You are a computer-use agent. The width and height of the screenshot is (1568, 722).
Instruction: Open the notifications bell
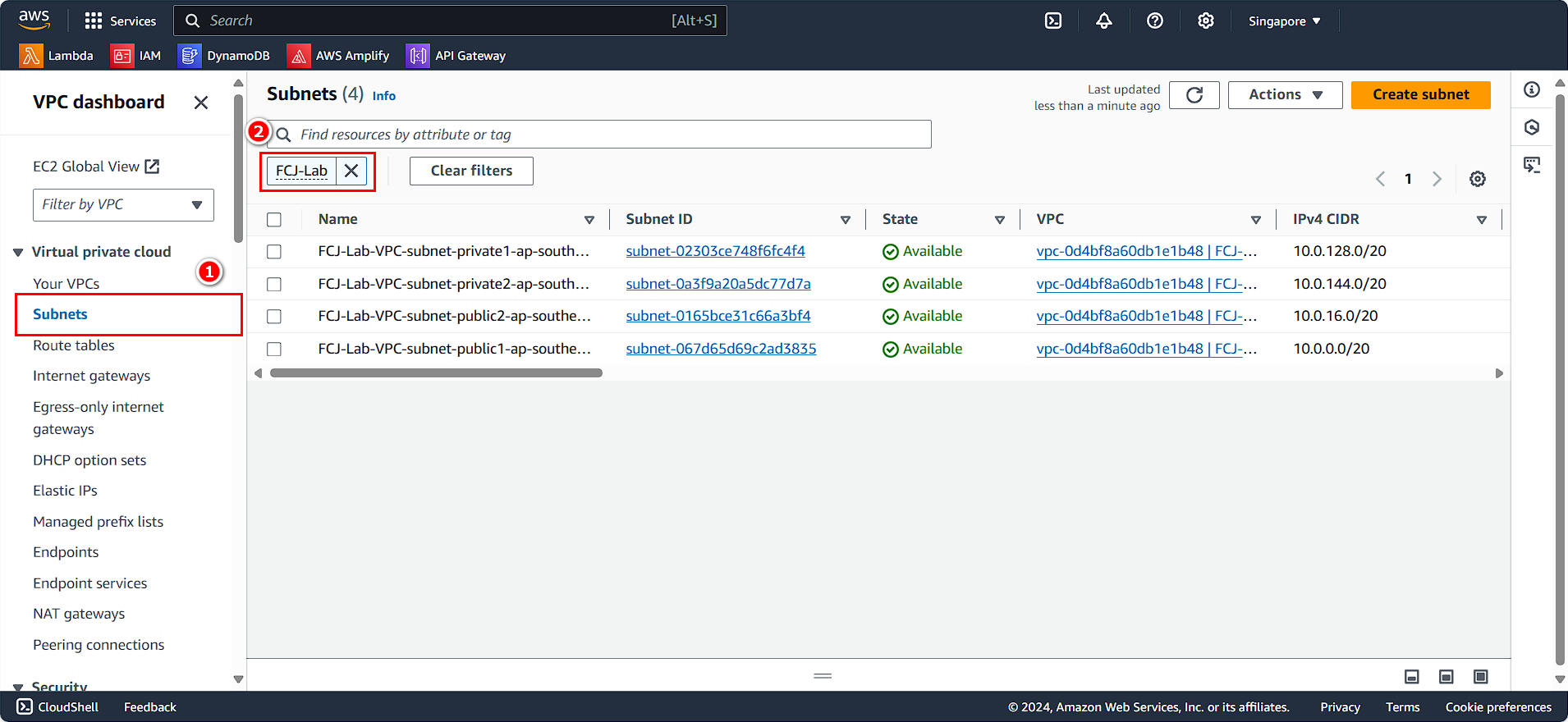pyautogui.click(x=1104, y=21)
